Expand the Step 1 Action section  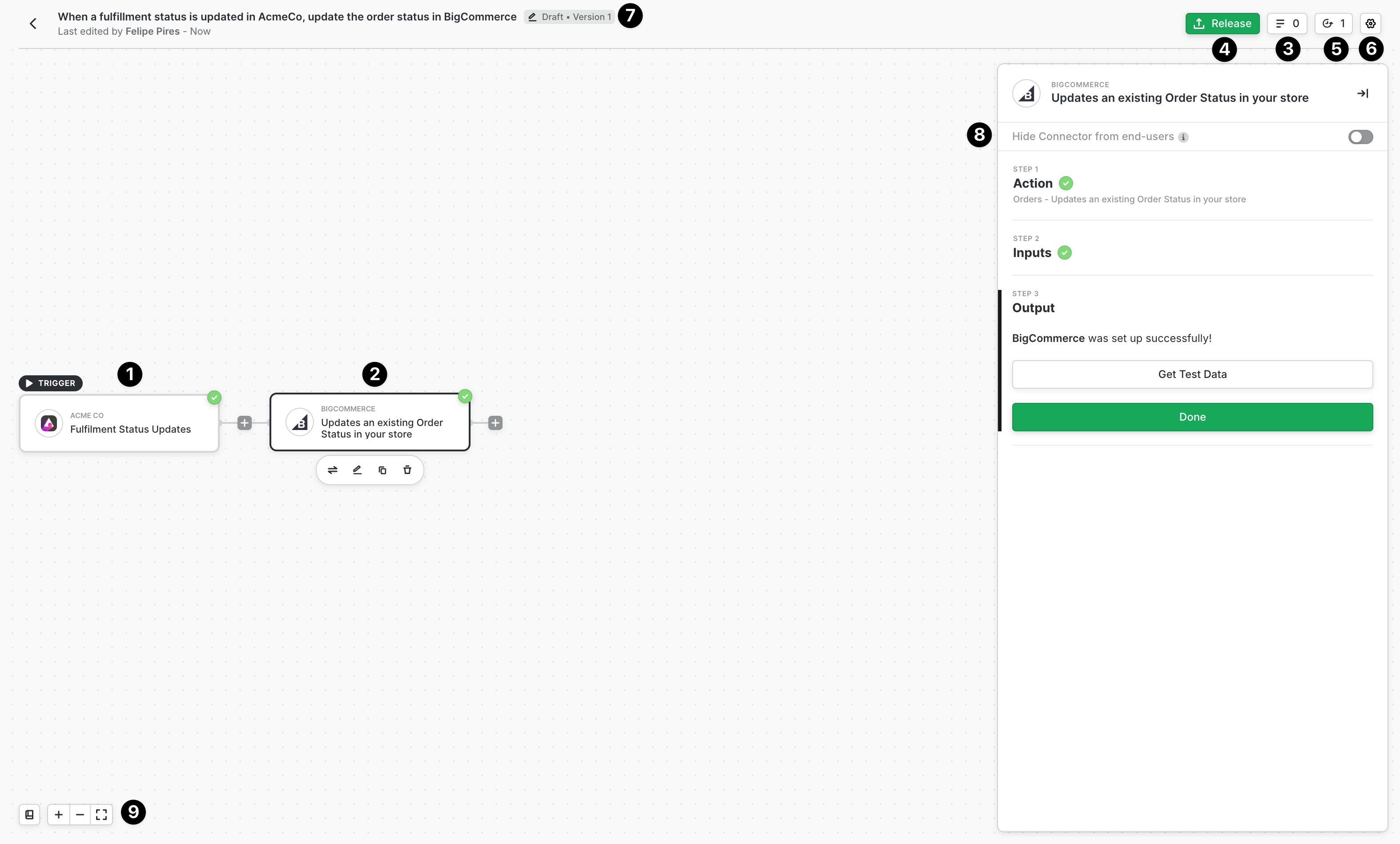pos(1033,183)
